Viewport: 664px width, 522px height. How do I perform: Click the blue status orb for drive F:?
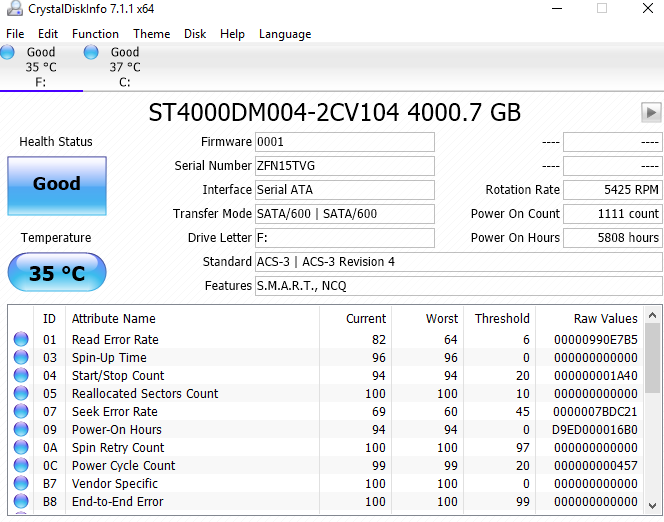pos(8,52)
